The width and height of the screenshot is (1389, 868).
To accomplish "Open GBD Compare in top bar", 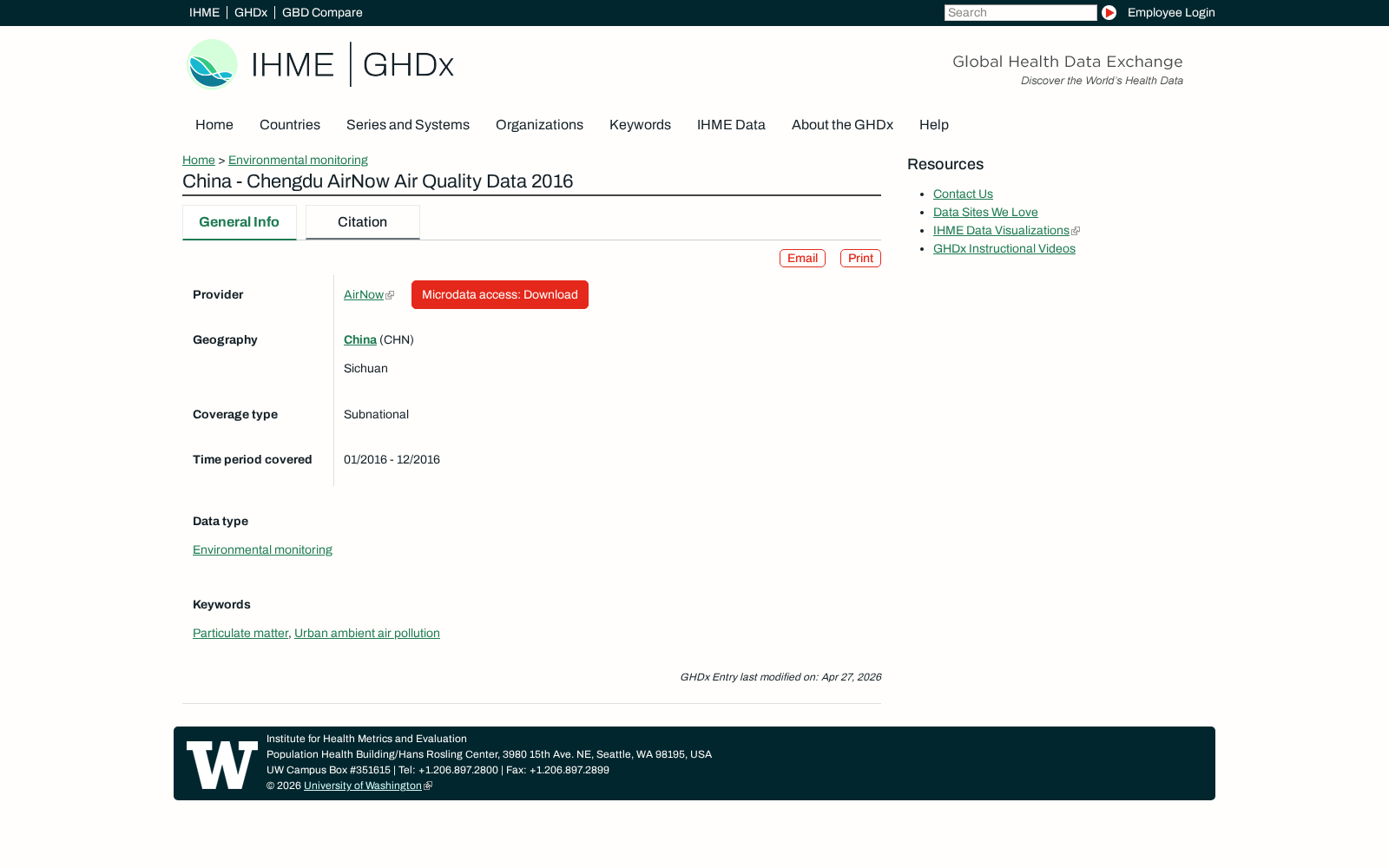I will coord(322,13).
